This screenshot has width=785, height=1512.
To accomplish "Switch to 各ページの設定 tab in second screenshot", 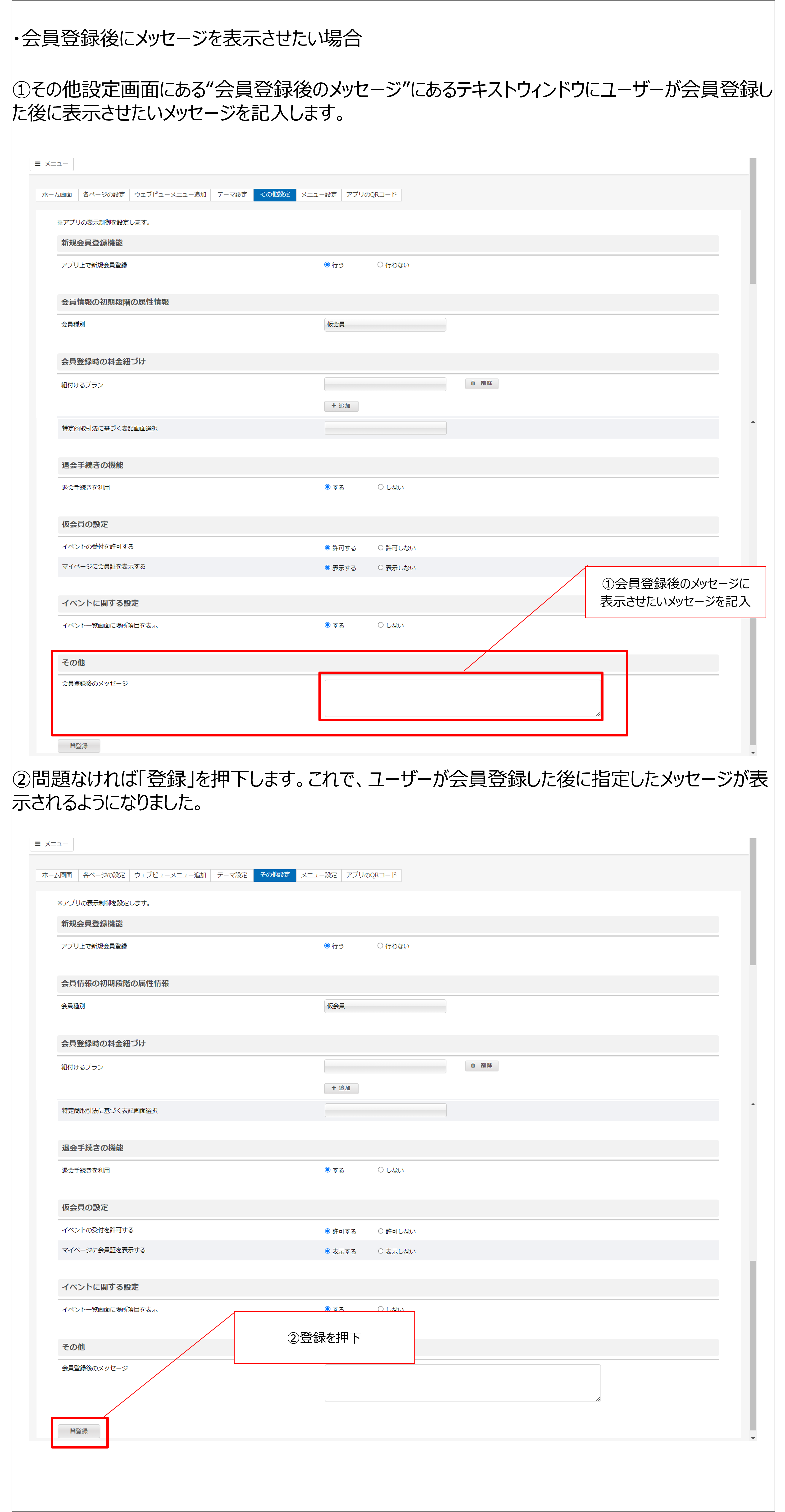I will coord(104,875).
